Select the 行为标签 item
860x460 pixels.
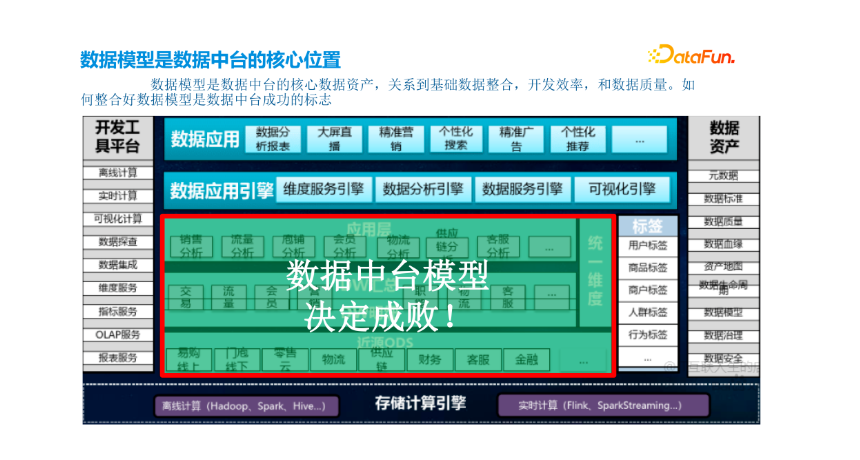pos(648,334)
